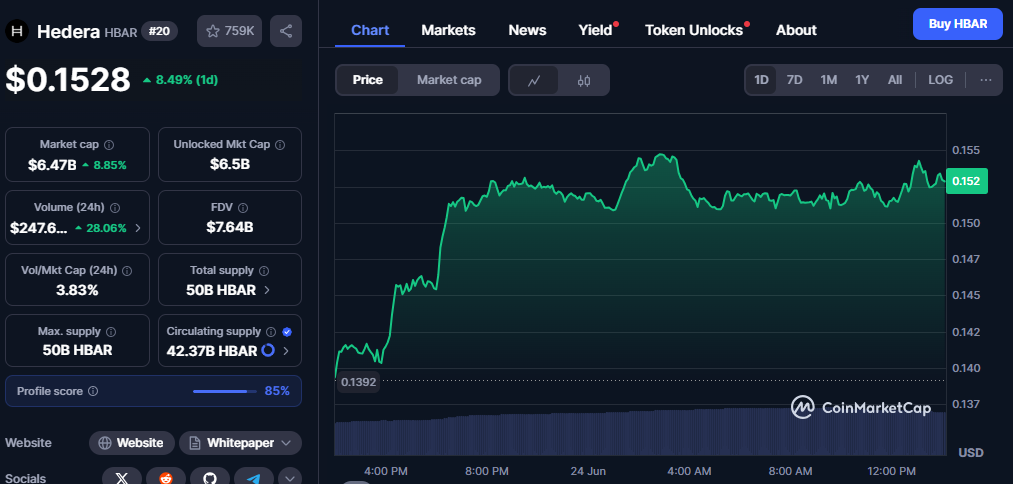
Task: Click the $0.1528 price text
Action: click(x=68, y=80)
